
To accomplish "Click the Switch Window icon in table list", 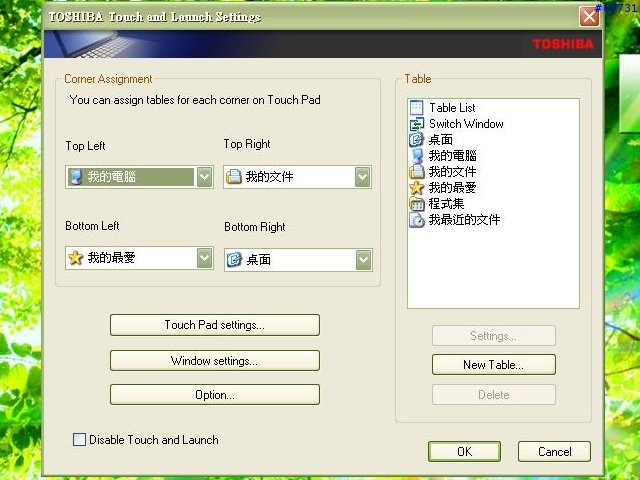I will coord(416,124).
